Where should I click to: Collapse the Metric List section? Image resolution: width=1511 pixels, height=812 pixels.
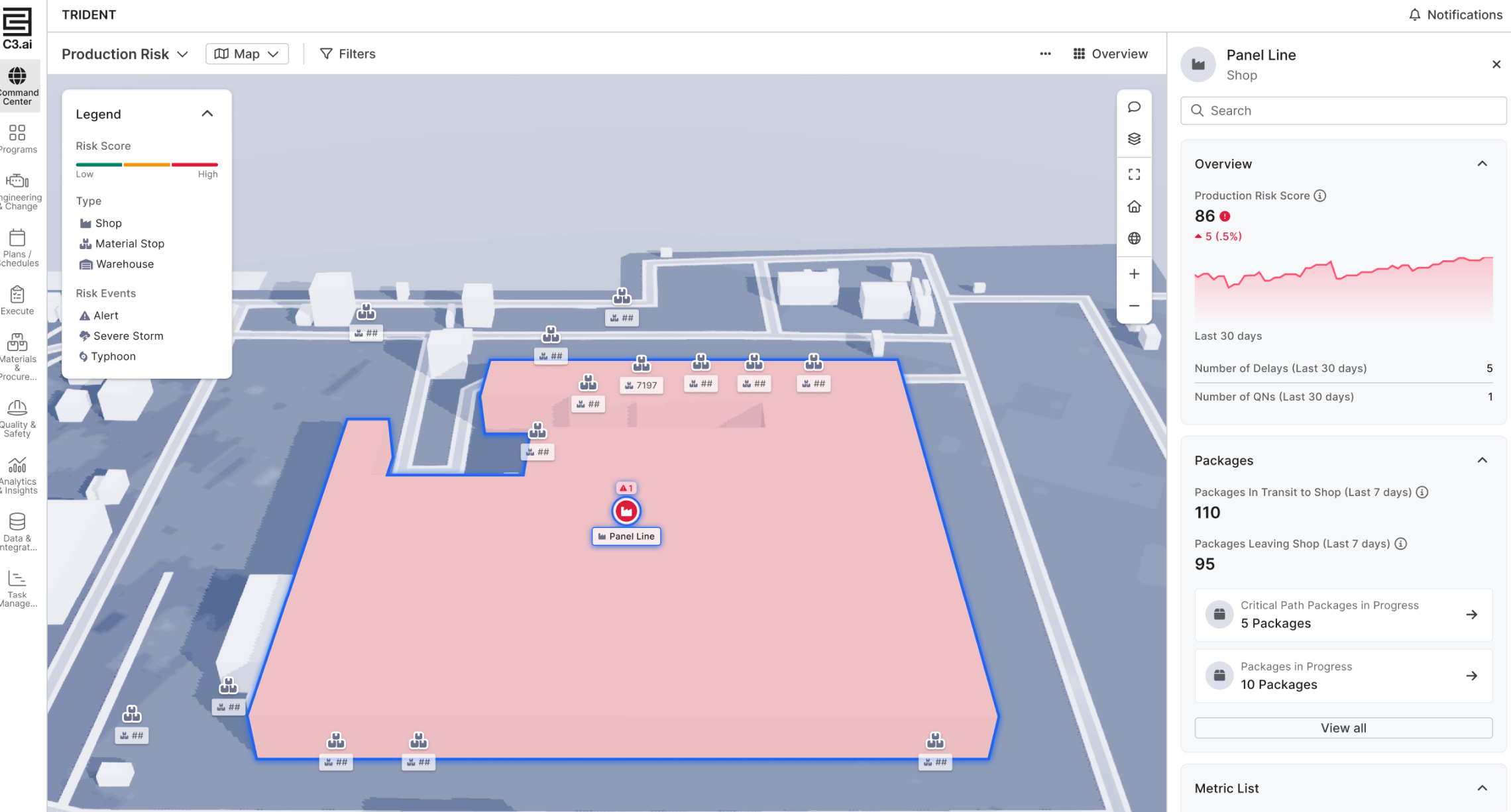[x=1483, y=788]
